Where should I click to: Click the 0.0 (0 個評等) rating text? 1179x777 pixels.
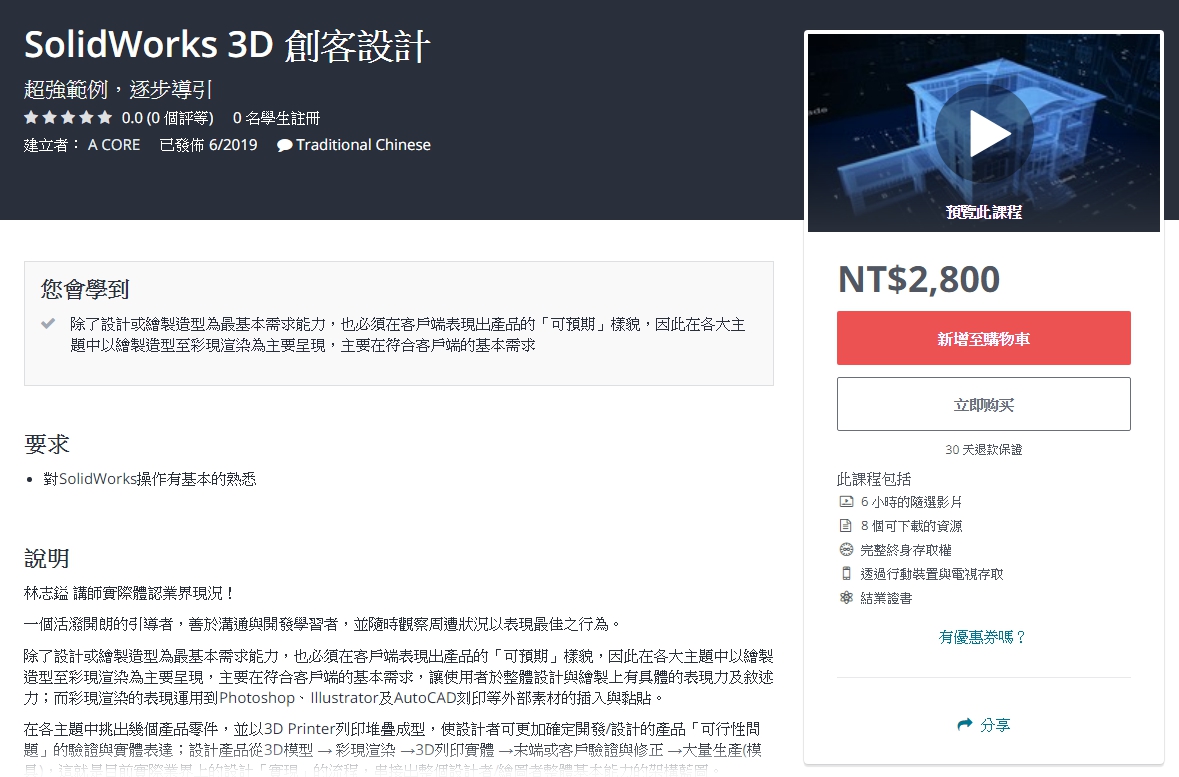click(x=168, y=118)
